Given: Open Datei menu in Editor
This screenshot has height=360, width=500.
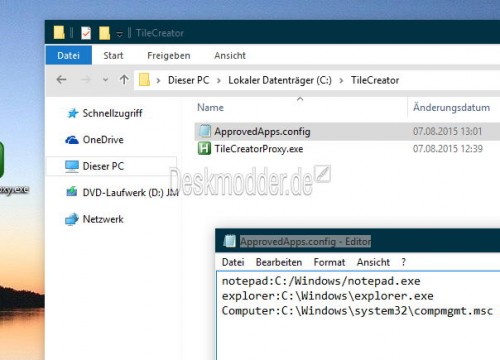Looking at the screenshot, I should [233, 262].
